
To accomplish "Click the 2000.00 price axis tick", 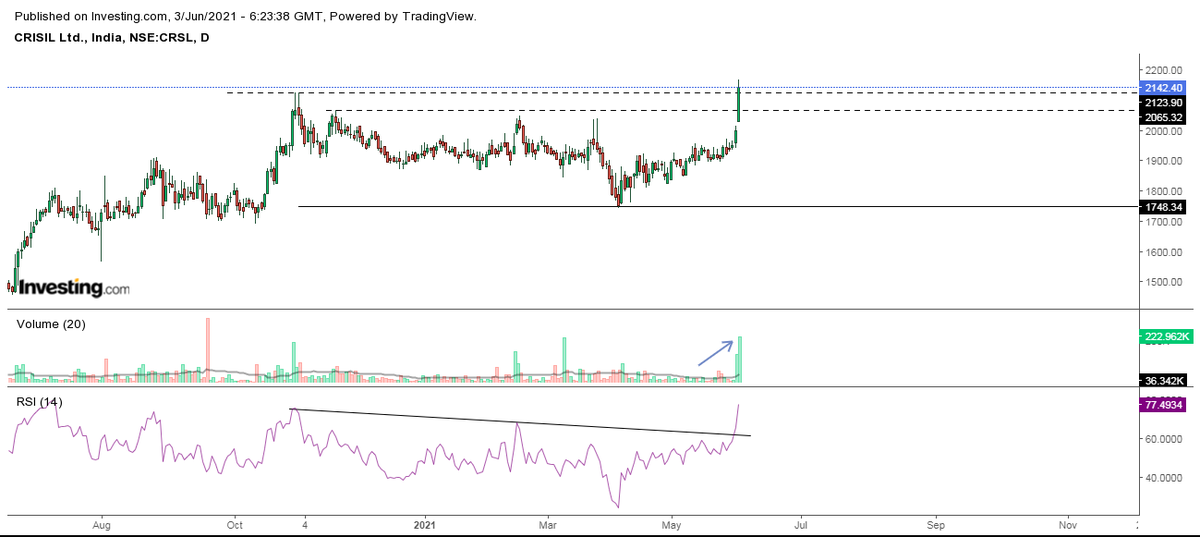I will click(1164, 131).
